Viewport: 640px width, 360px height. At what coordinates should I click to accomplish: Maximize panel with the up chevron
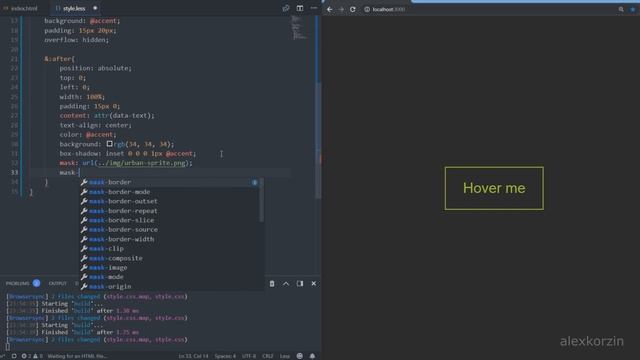point(286,284)
